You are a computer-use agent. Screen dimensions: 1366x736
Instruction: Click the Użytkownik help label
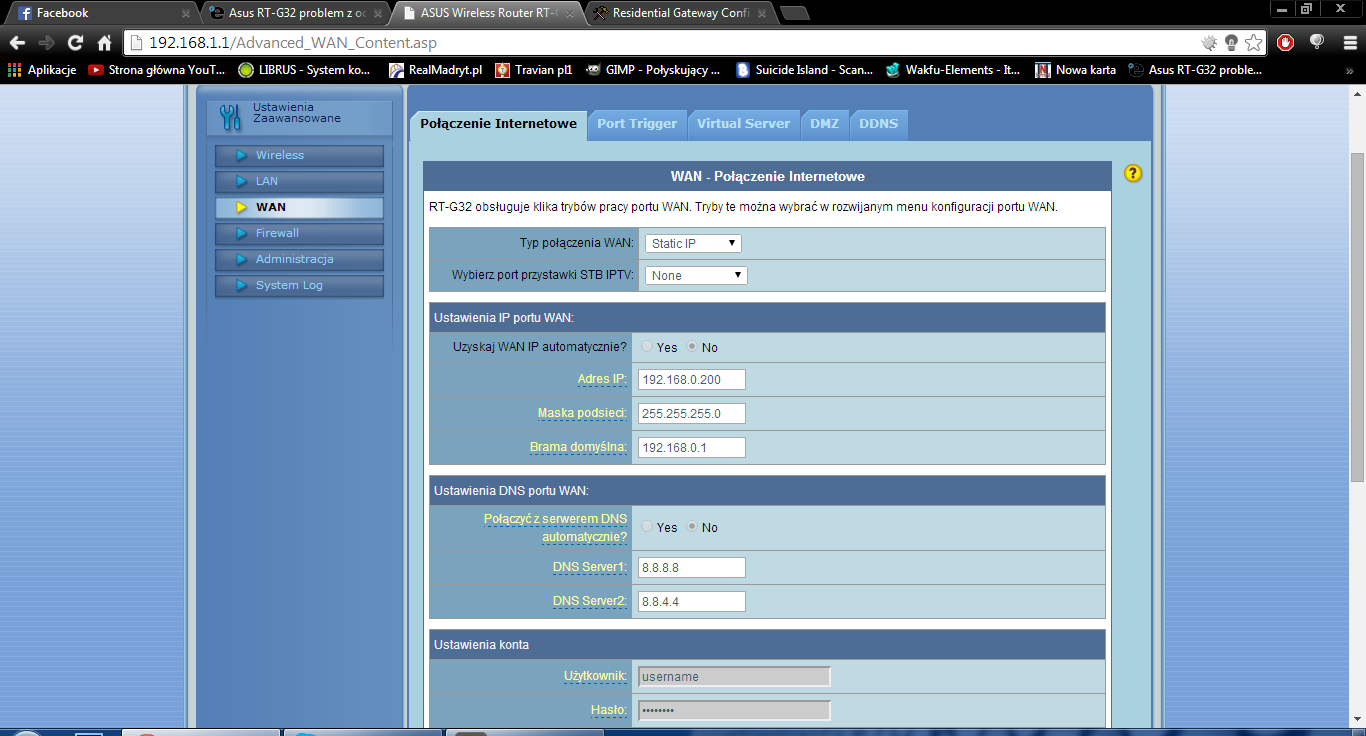[x=596, y=676]
